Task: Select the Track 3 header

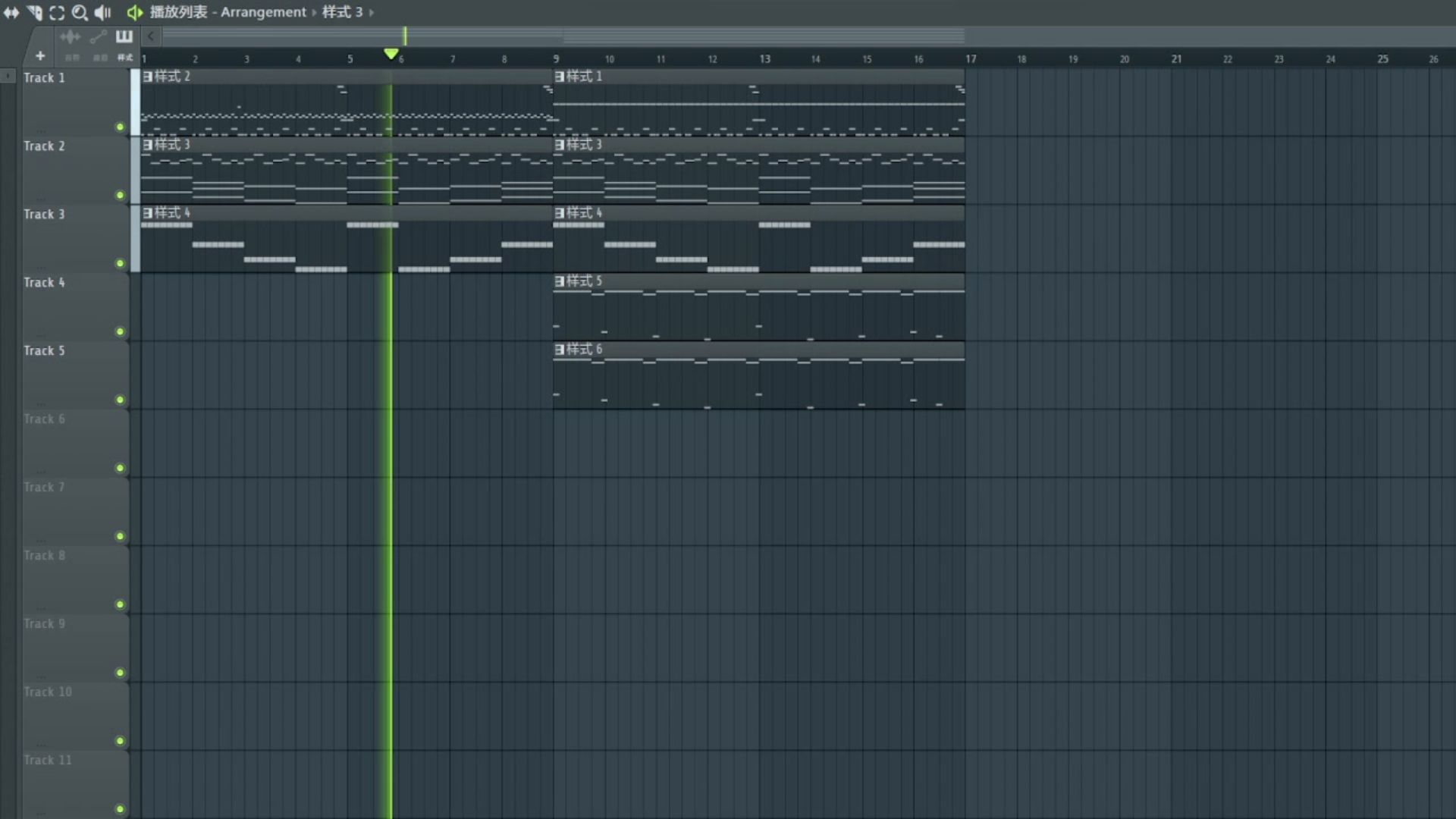Action: pos(75,239)
